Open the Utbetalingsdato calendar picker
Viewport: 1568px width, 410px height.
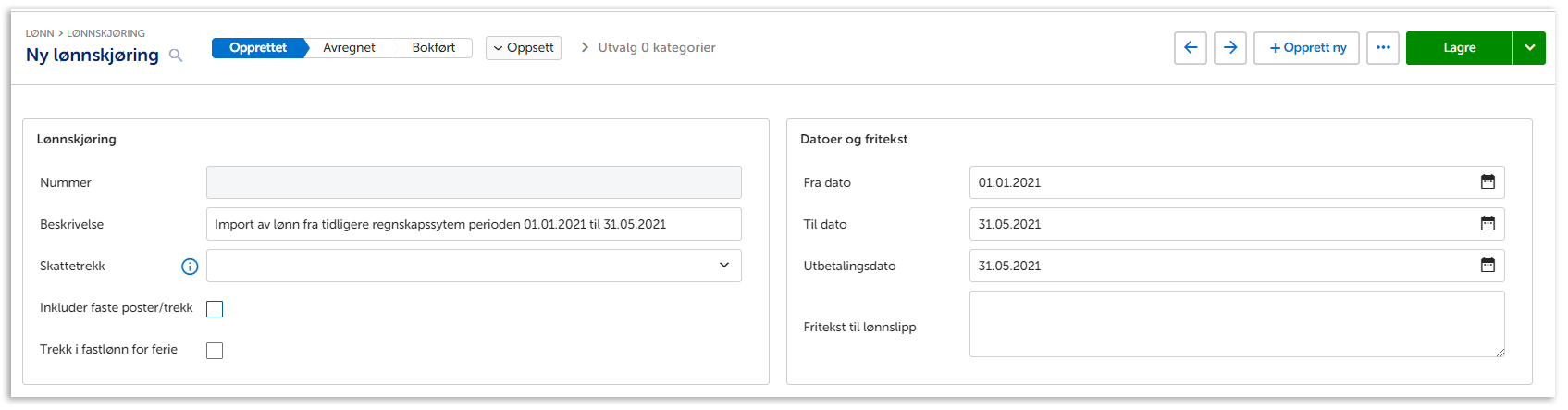point(1488,266)
